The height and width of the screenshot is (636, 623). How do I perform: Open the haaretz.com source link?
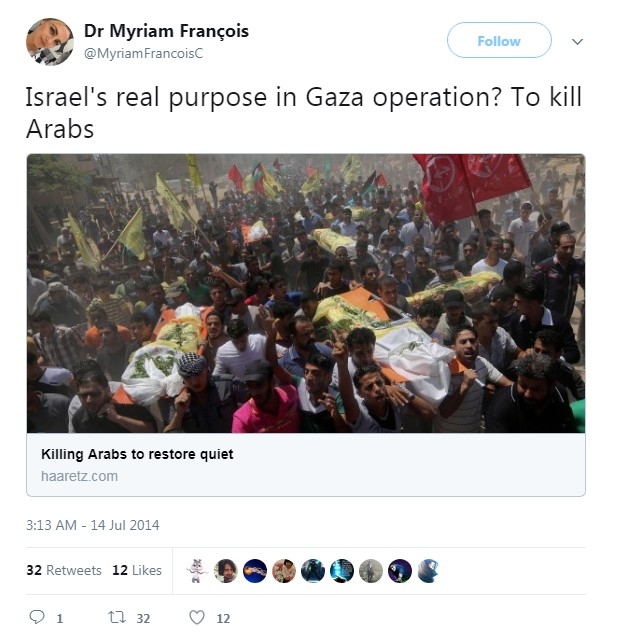(79, 476)
